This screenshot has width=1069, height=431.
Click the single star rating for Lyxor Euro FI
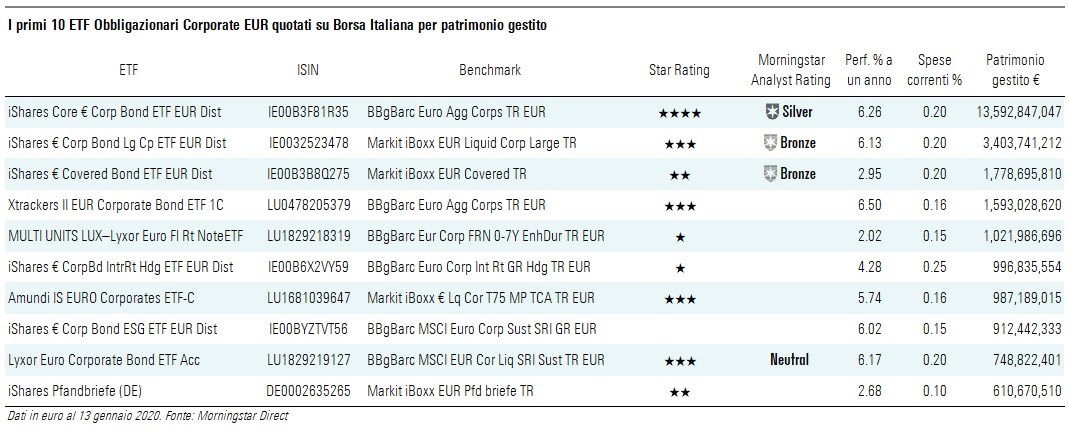coord(679,237)
